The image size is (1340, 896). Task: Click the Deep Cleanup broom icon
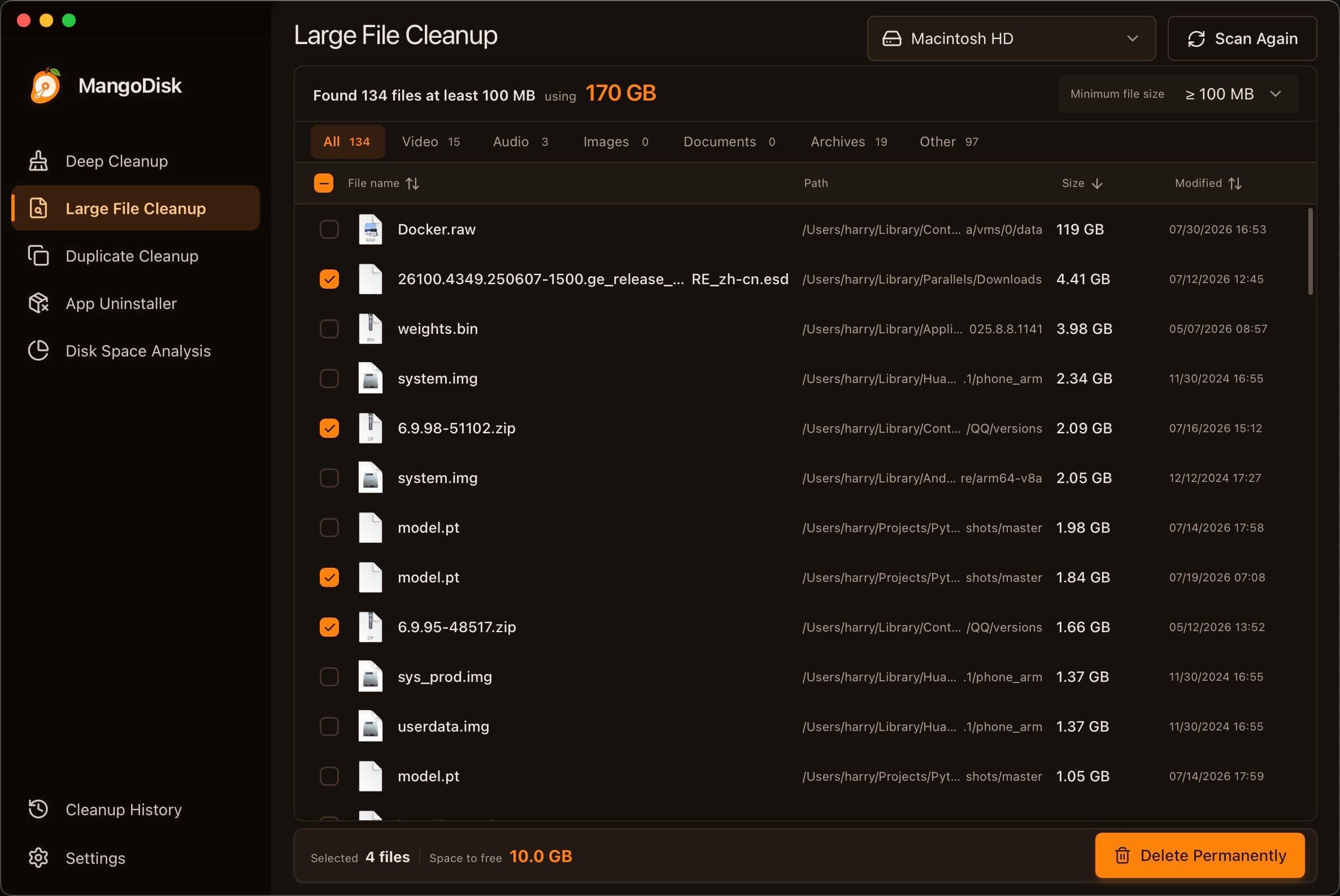click(38, 161)
